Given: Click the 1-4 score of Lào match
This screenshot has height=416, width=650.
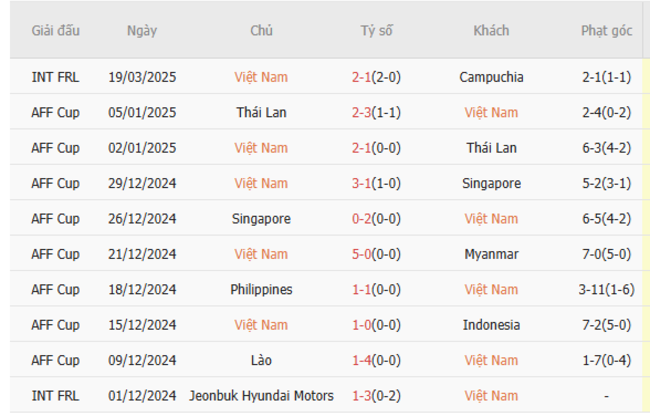Looking at the screenshot, I should [363, 360].
